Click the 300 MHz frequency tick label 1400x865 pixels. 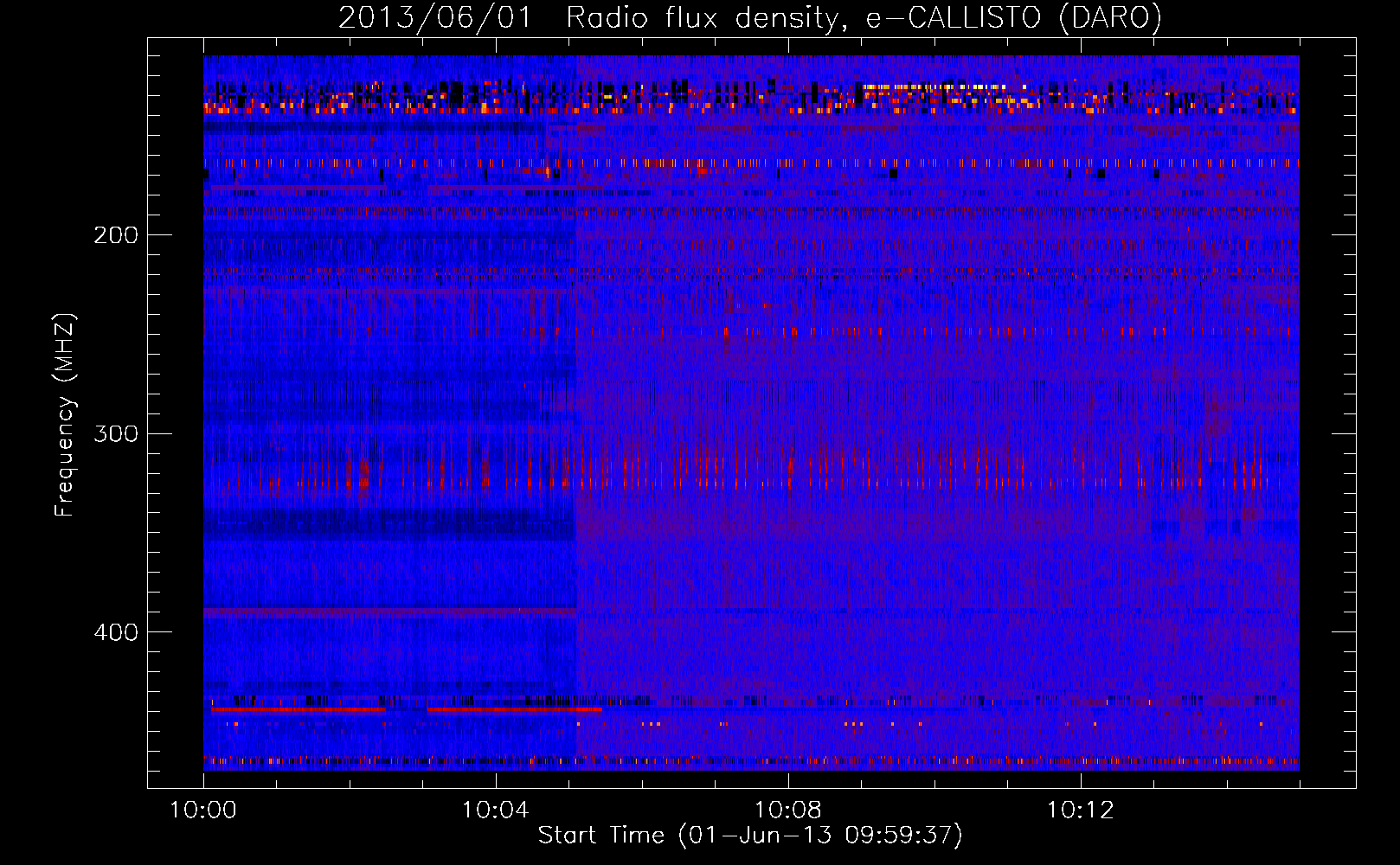[116, 433]
